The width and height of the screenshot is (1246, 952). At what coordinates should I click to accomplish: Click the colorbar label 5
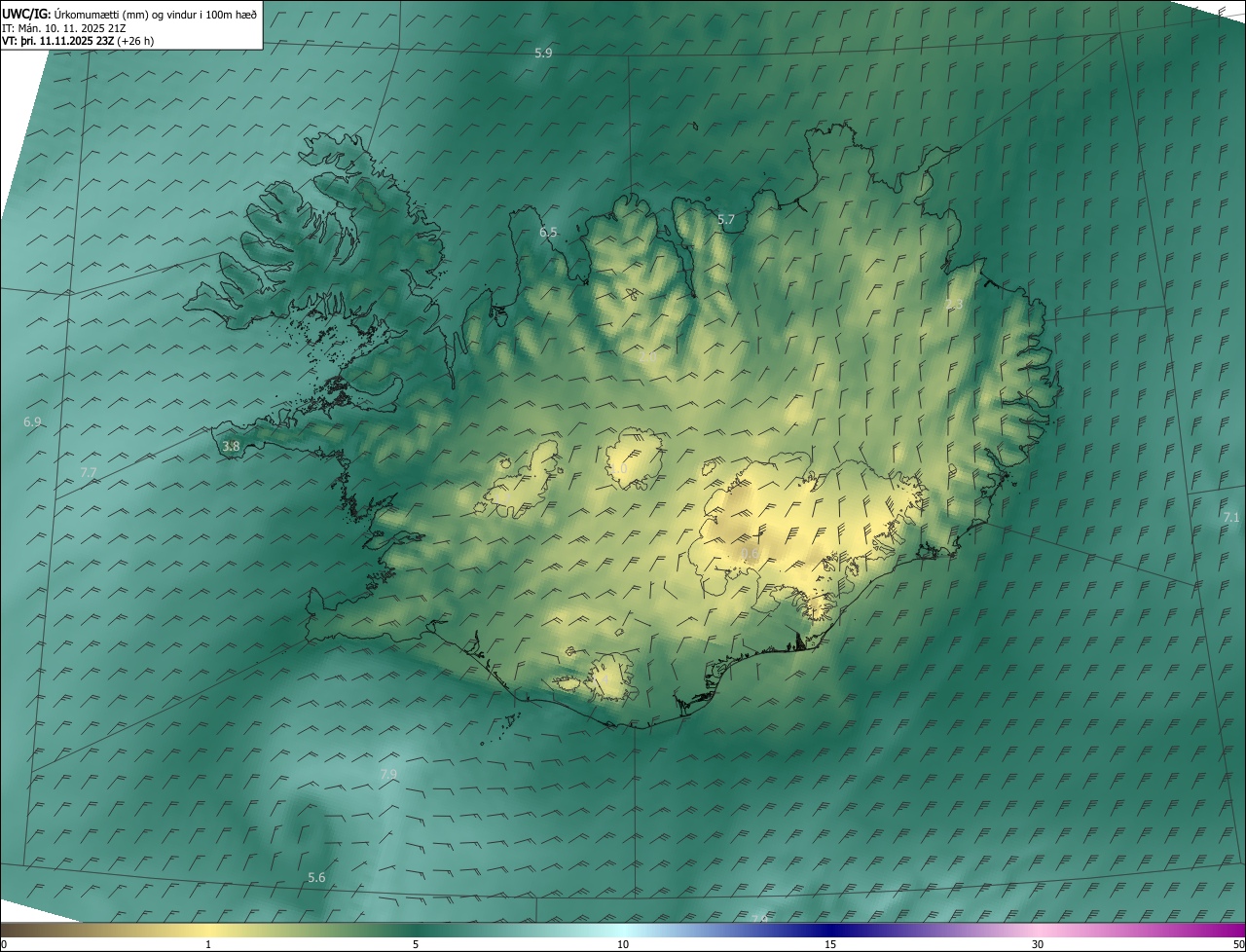416,944
